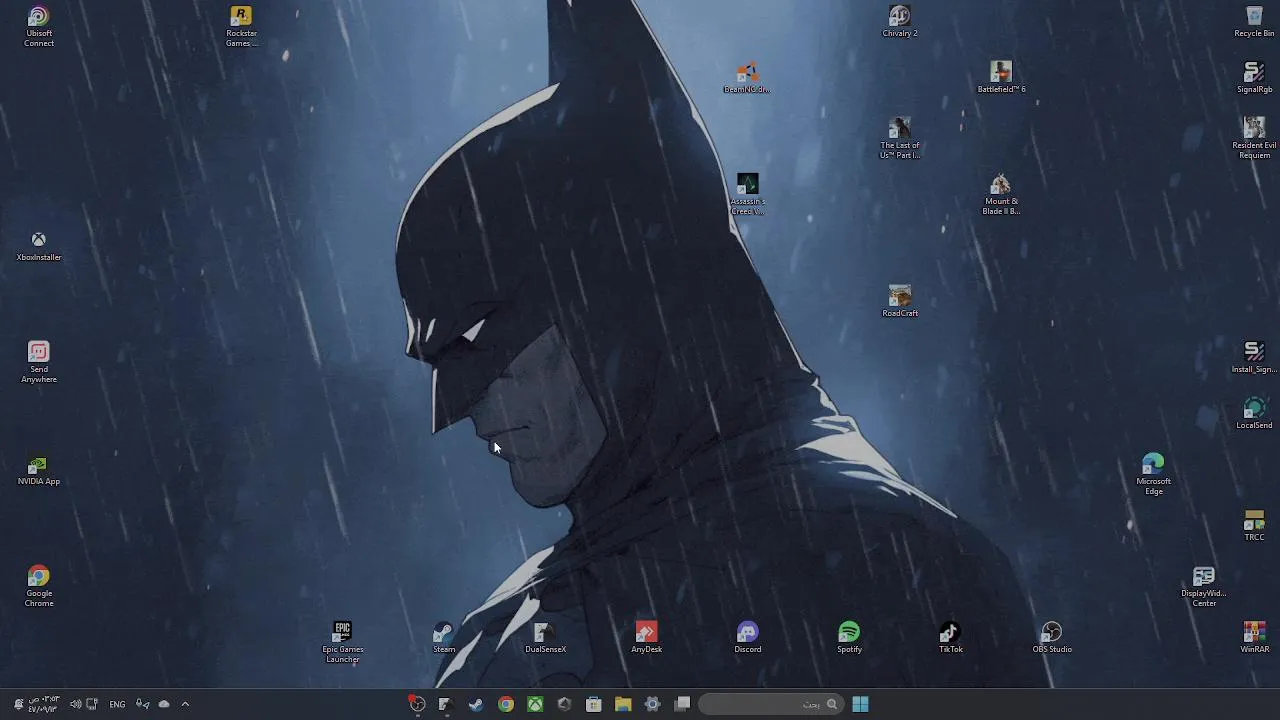
Task: Select the DualSenseX desktop icon
Action: tap(545, 638)
